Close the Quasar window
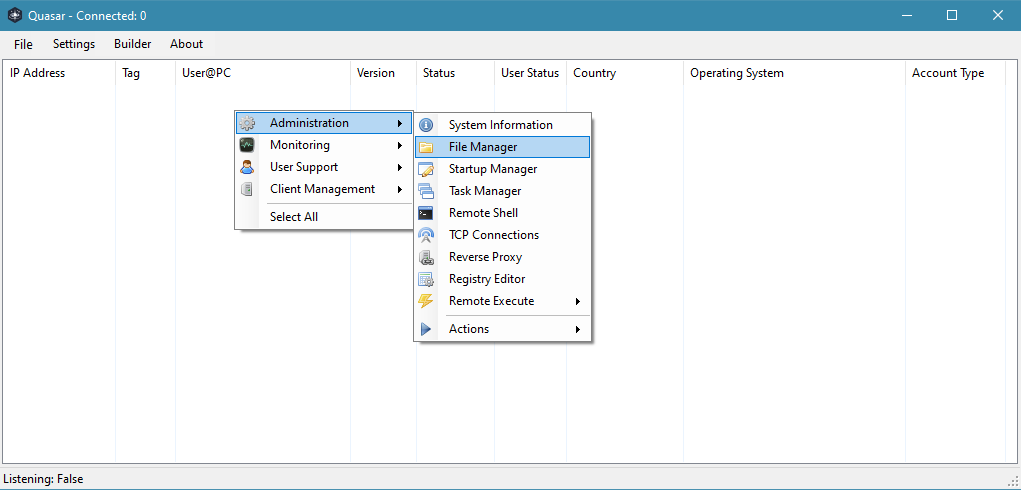 pyautogui.click(x=998, y=15)
